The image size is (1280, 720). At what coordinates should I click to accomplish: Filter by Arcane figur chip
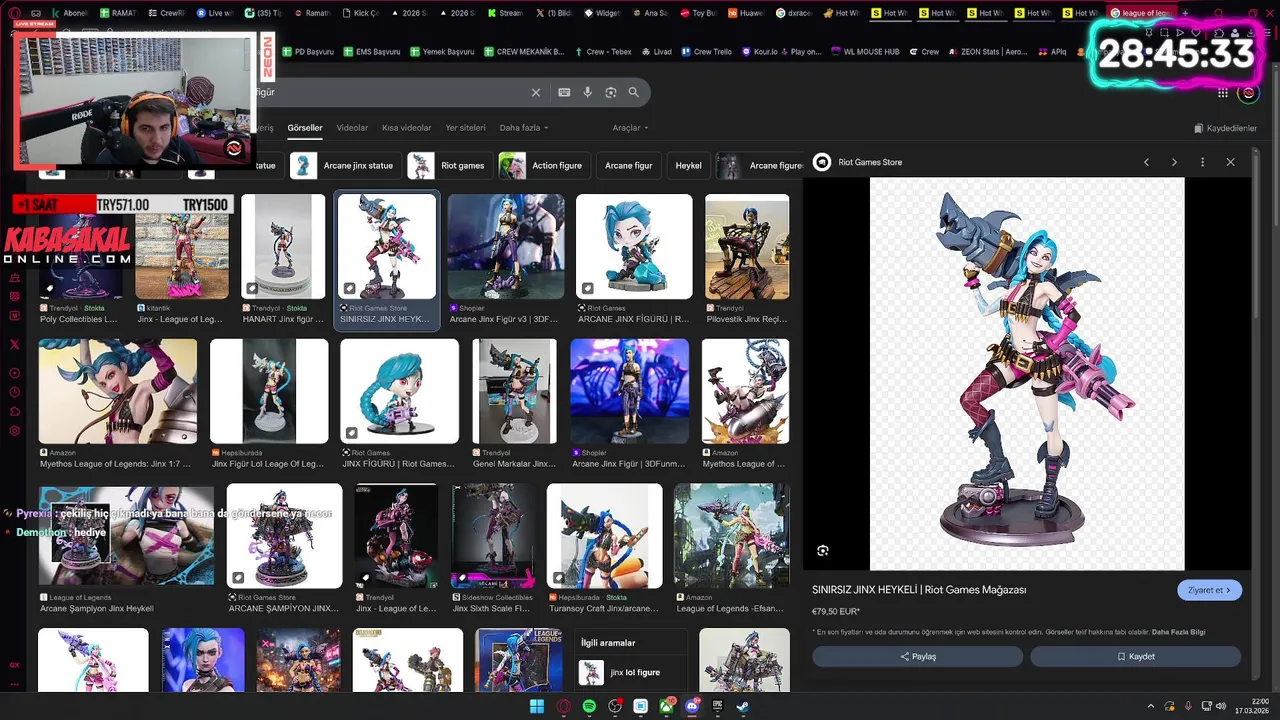[629, 166]
